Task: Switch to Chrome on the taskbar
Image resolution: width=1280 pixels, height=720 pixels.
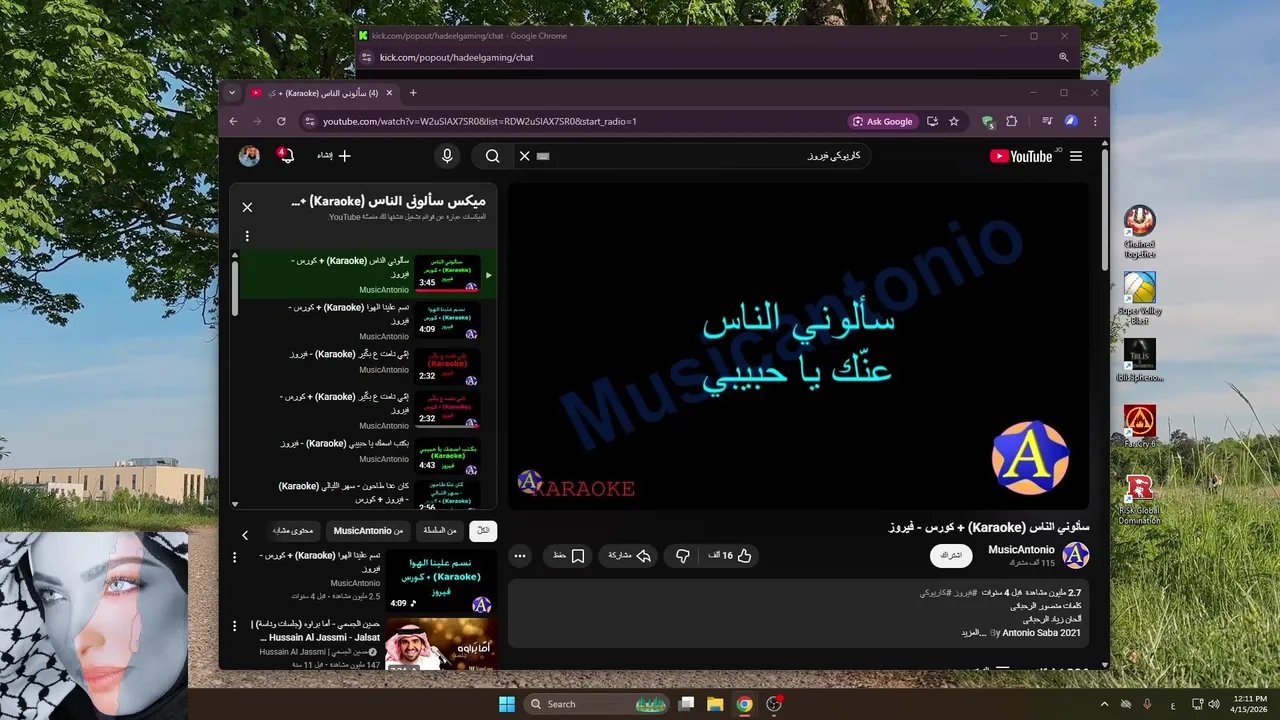Action: click(x=744, y=704)
